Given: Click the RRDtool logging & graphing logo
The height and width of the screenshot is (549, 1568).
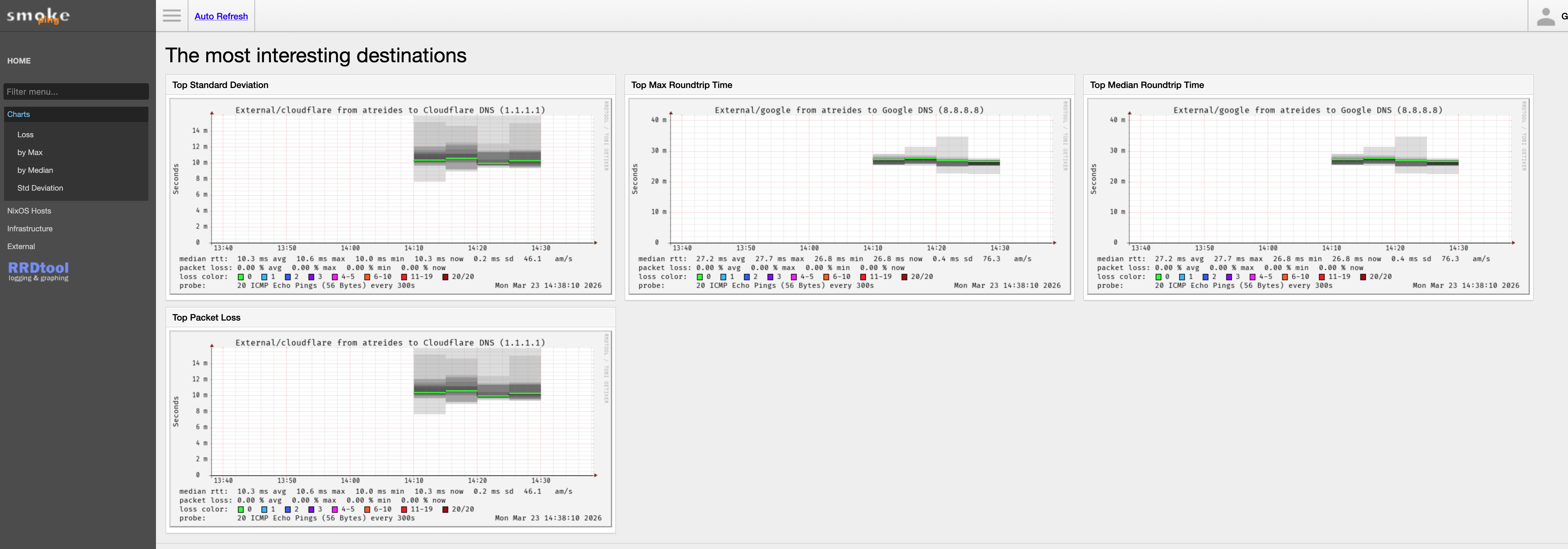Looking at the screenshot, I should 38,271.
